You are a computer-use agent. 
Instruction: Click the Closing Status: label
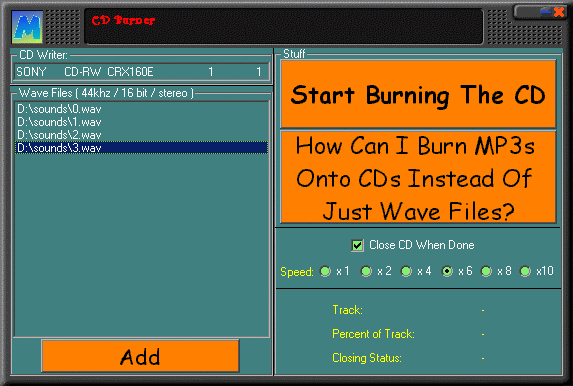point(367,358)
